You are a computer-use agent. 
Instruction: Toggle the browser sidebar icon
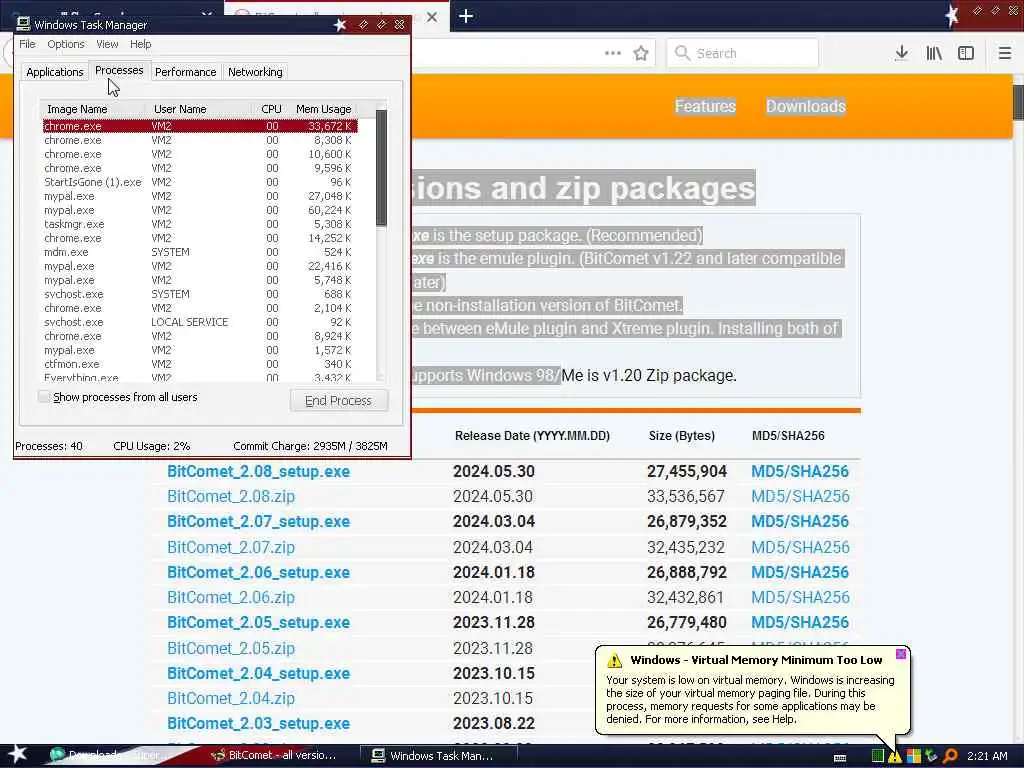[x=966, y=53]
